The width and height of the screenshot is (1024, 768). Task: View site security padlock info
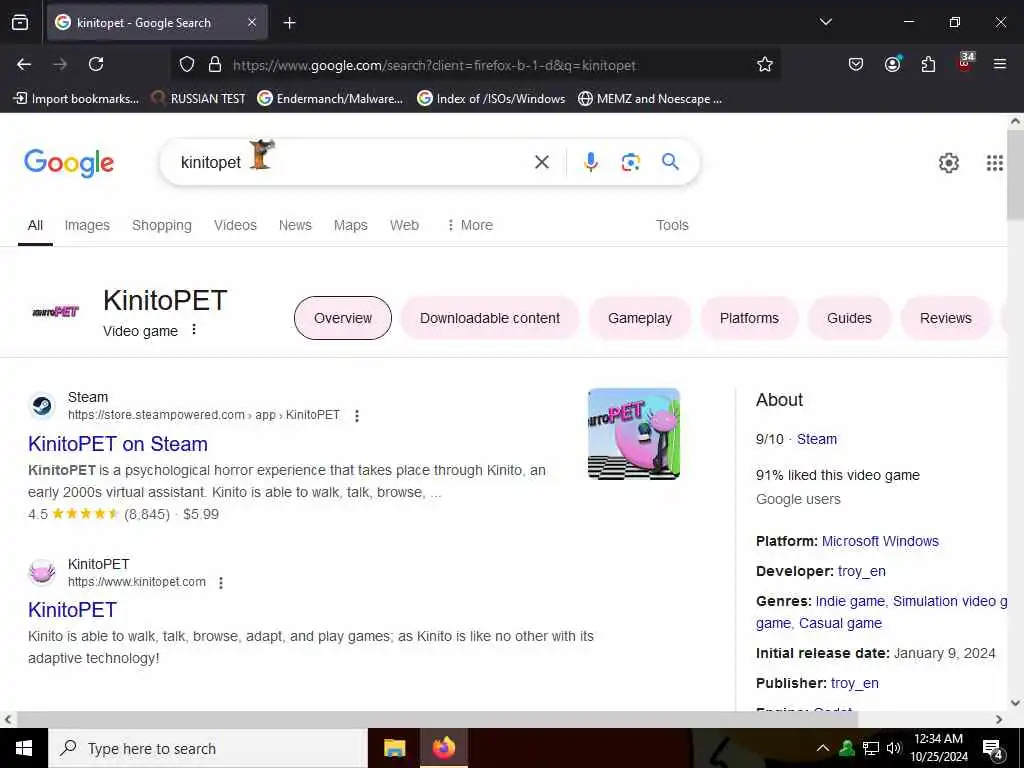click(215, 64)
